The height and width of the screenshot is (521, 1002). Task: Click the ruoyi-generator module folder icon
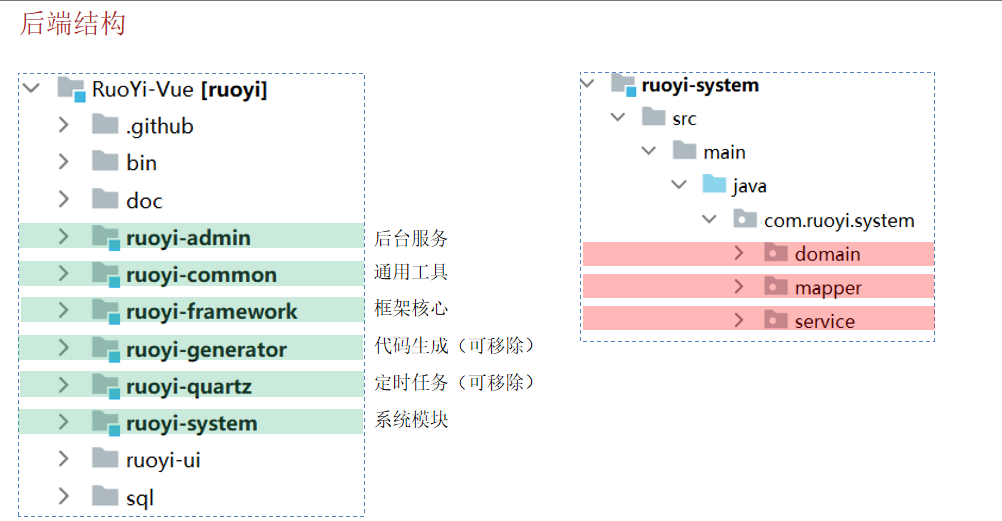click(x=106, y=350)
